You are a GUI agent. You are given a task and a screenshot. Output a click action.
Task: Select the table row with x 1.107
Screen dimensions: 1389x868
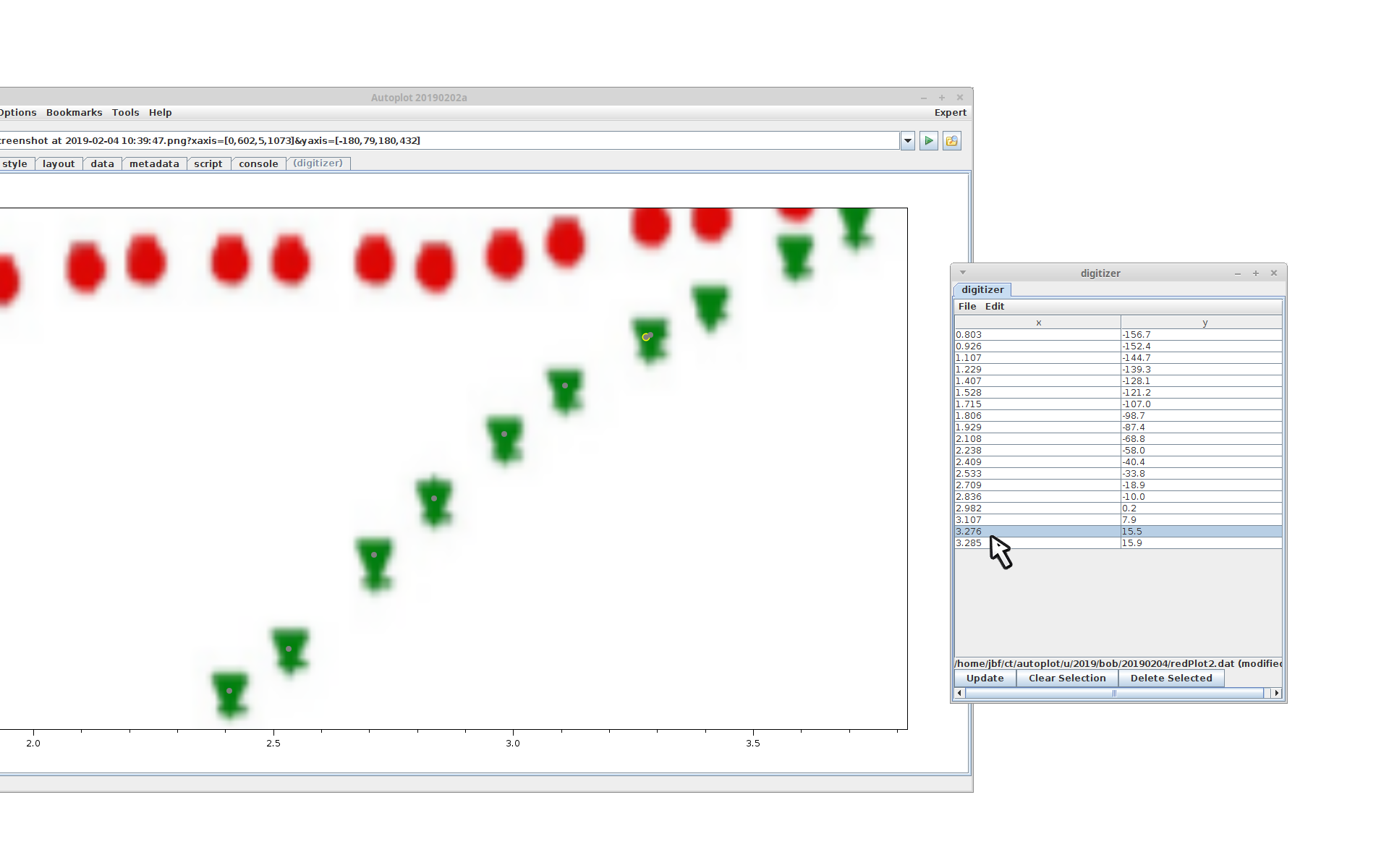click(x=1118, y=358)
